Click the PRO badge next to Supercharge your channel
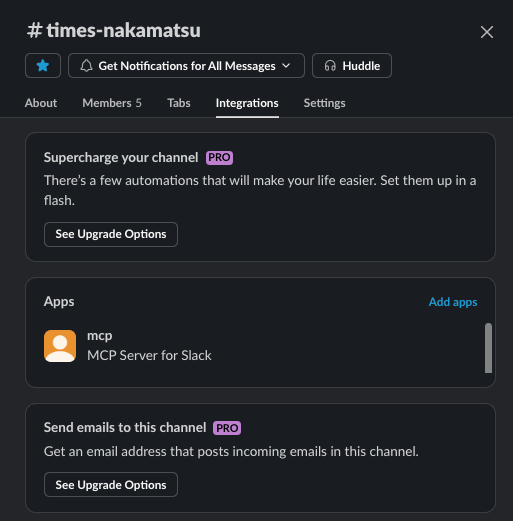The width and height of the screenshot is (513, 521). click(x=219, y=157)
